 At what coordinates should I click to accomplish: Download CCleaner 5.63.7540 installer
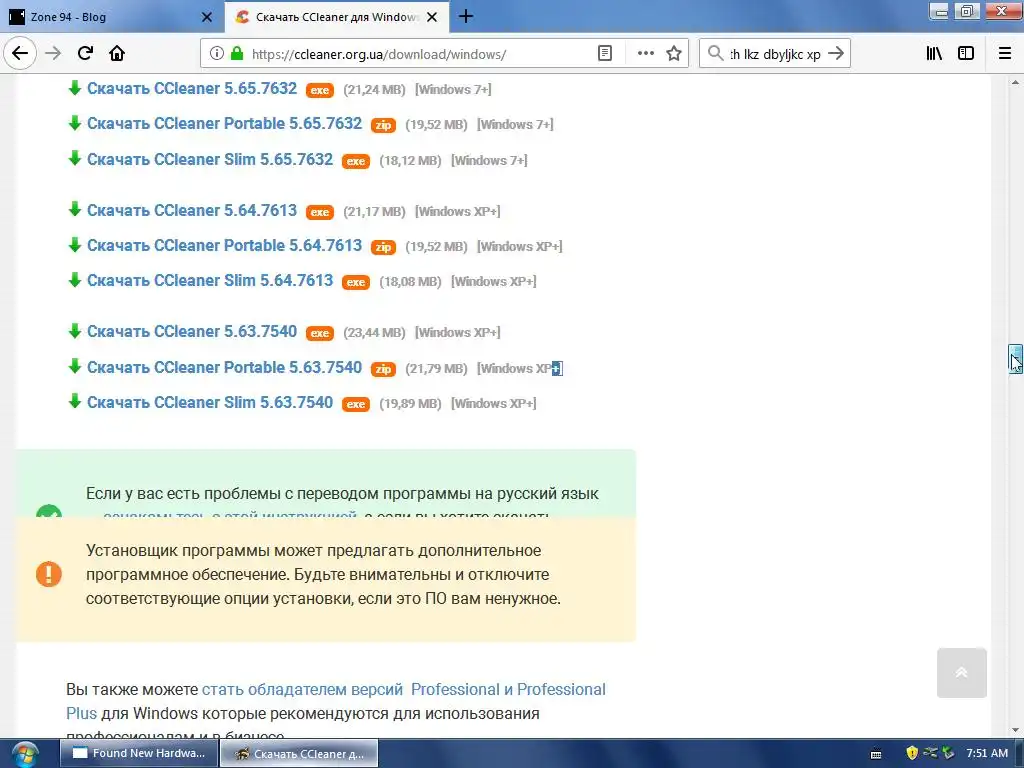[192, 331]
